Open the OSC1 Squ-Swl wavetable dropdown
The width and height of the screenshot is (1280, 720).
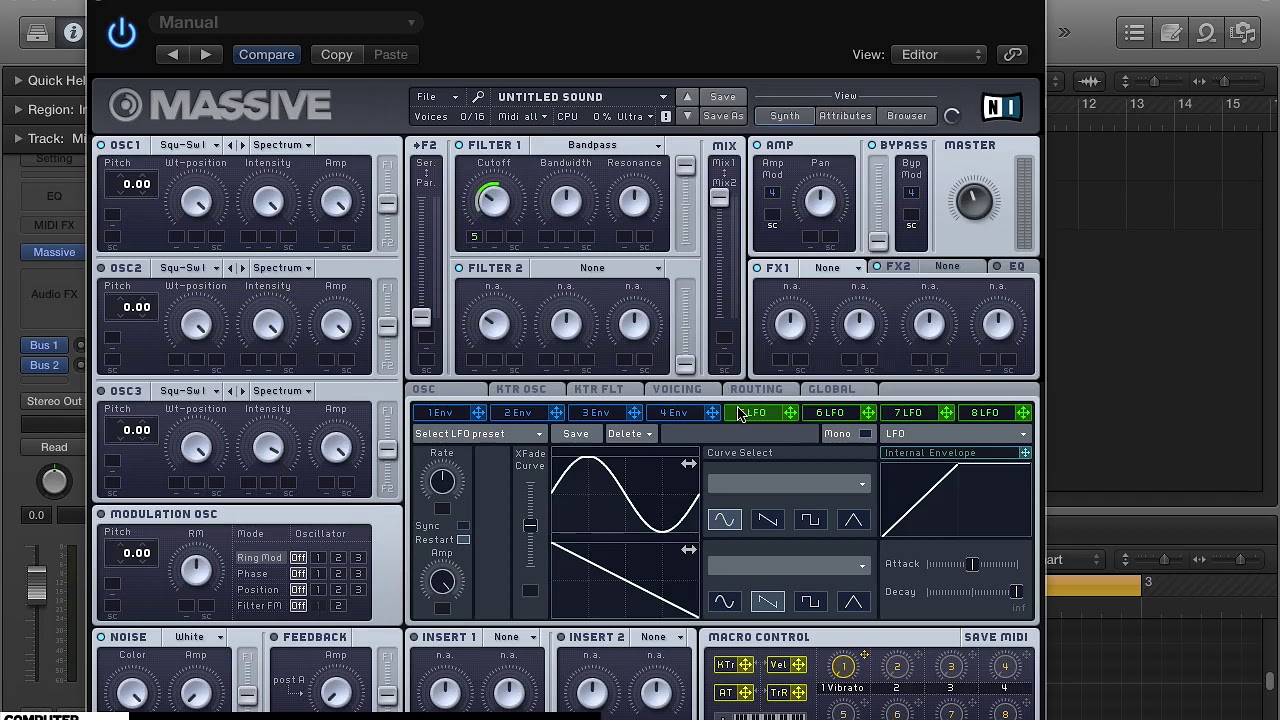pos(190,146)
